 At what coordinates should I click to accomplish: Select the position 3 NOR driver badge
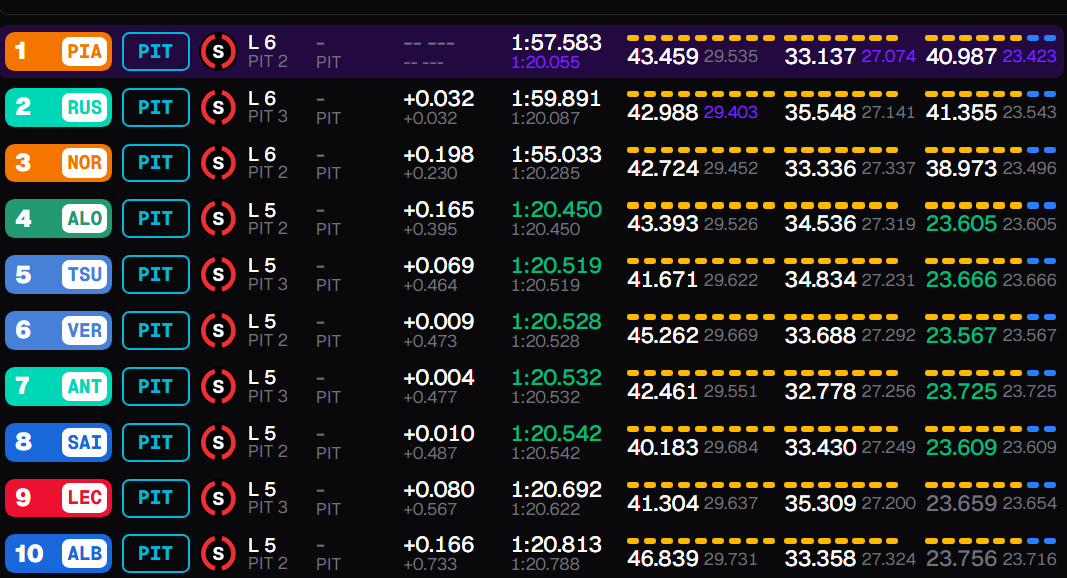click(x=59, y=163)
